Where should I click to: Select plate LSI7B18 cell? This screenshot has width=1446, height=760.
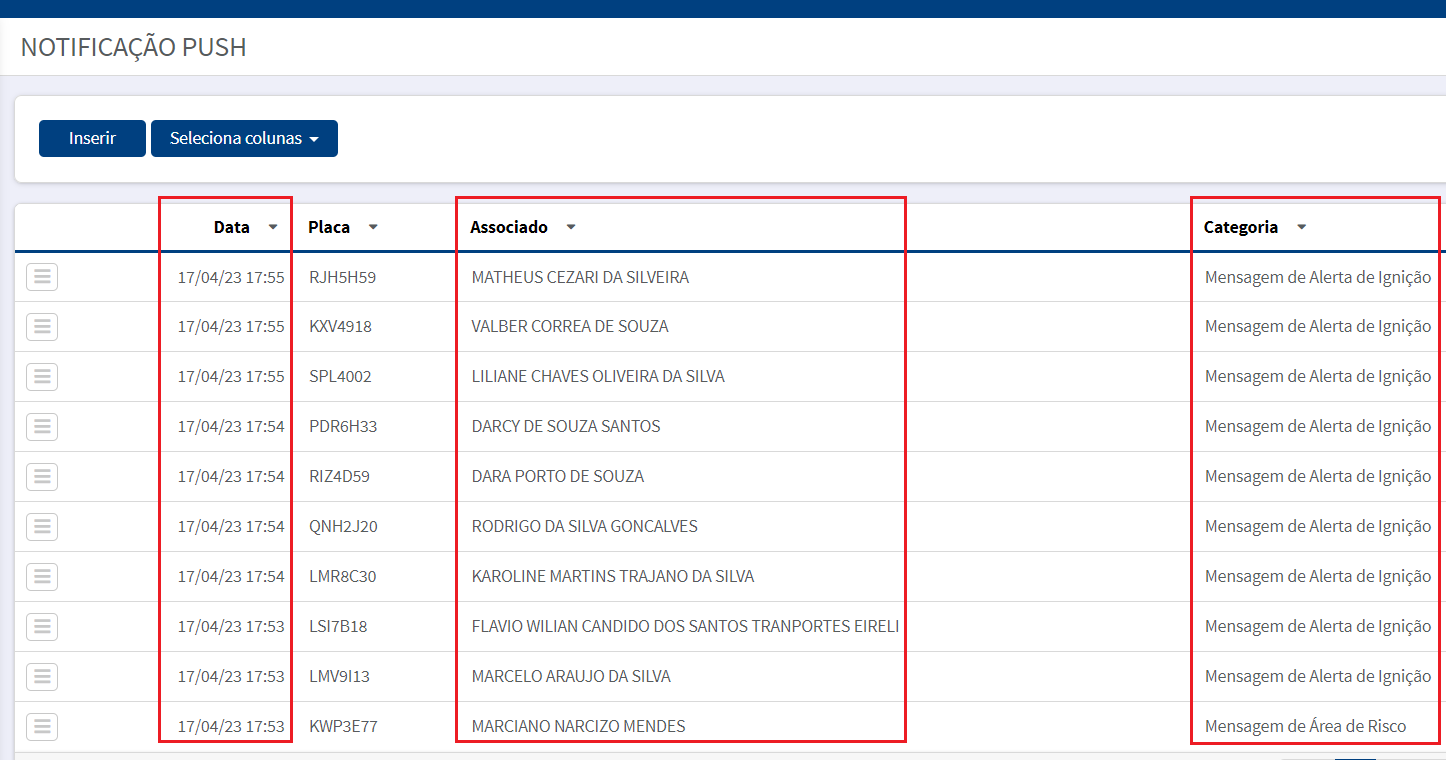(x=338, y=627)
